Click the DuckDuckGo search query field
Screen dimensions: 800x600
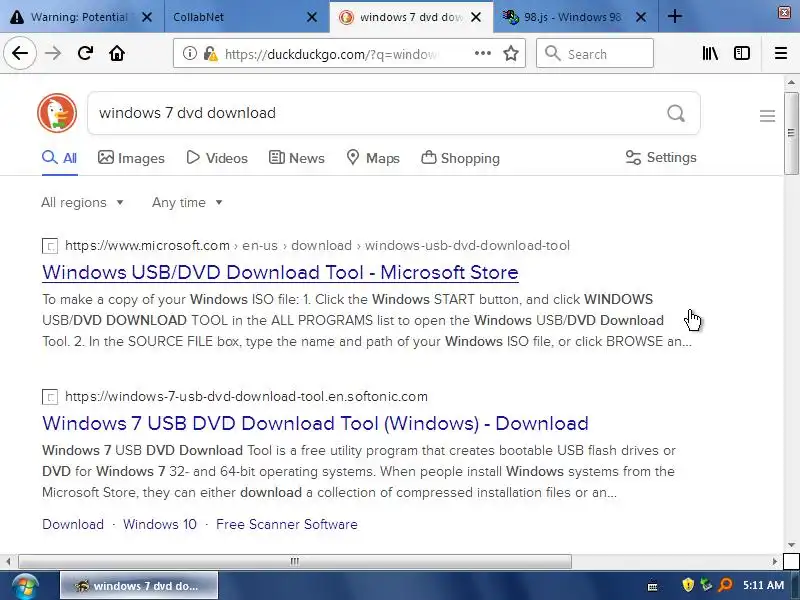click(x=378, y=113)
